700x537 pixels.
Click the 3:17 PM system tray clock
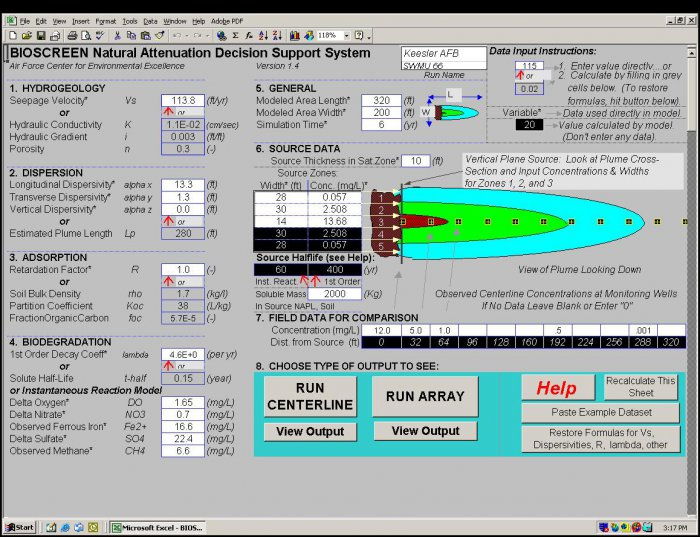click(675, 528)
